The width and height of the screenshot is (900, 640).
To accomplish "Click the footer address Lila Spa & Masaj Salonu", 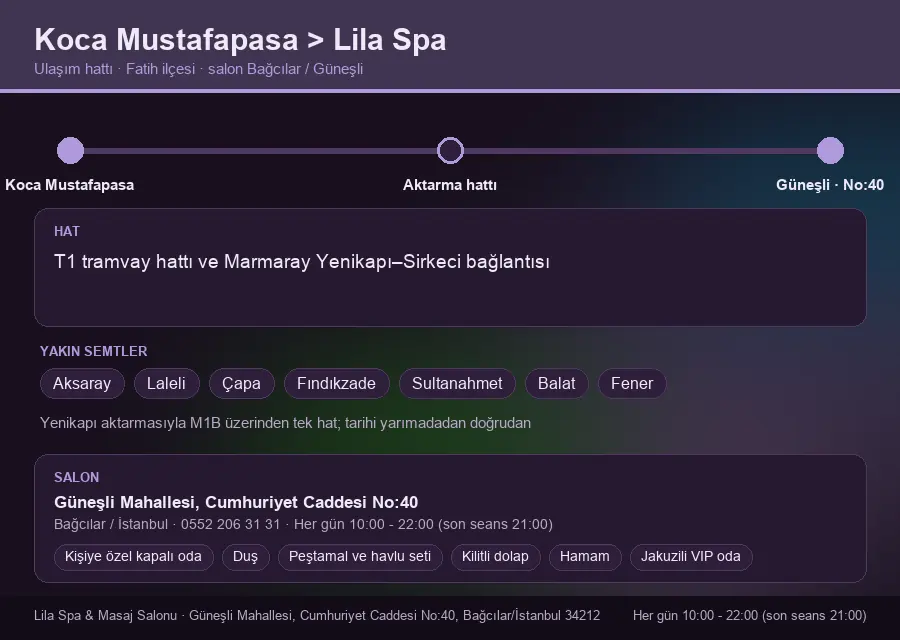I will click(317, 616).
